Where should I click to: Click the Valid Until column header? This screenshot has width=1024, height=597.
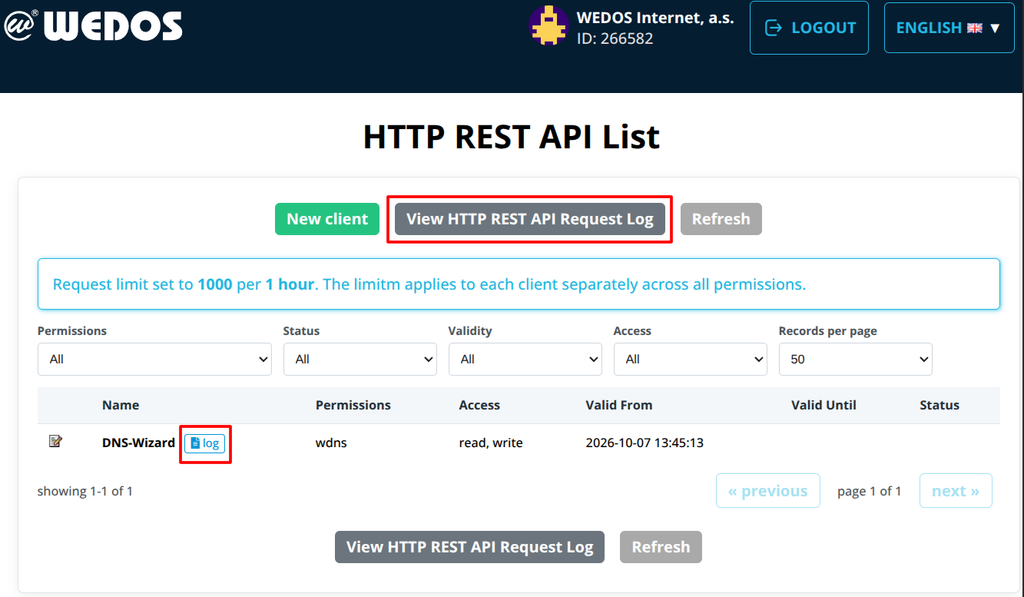(824, 405)
